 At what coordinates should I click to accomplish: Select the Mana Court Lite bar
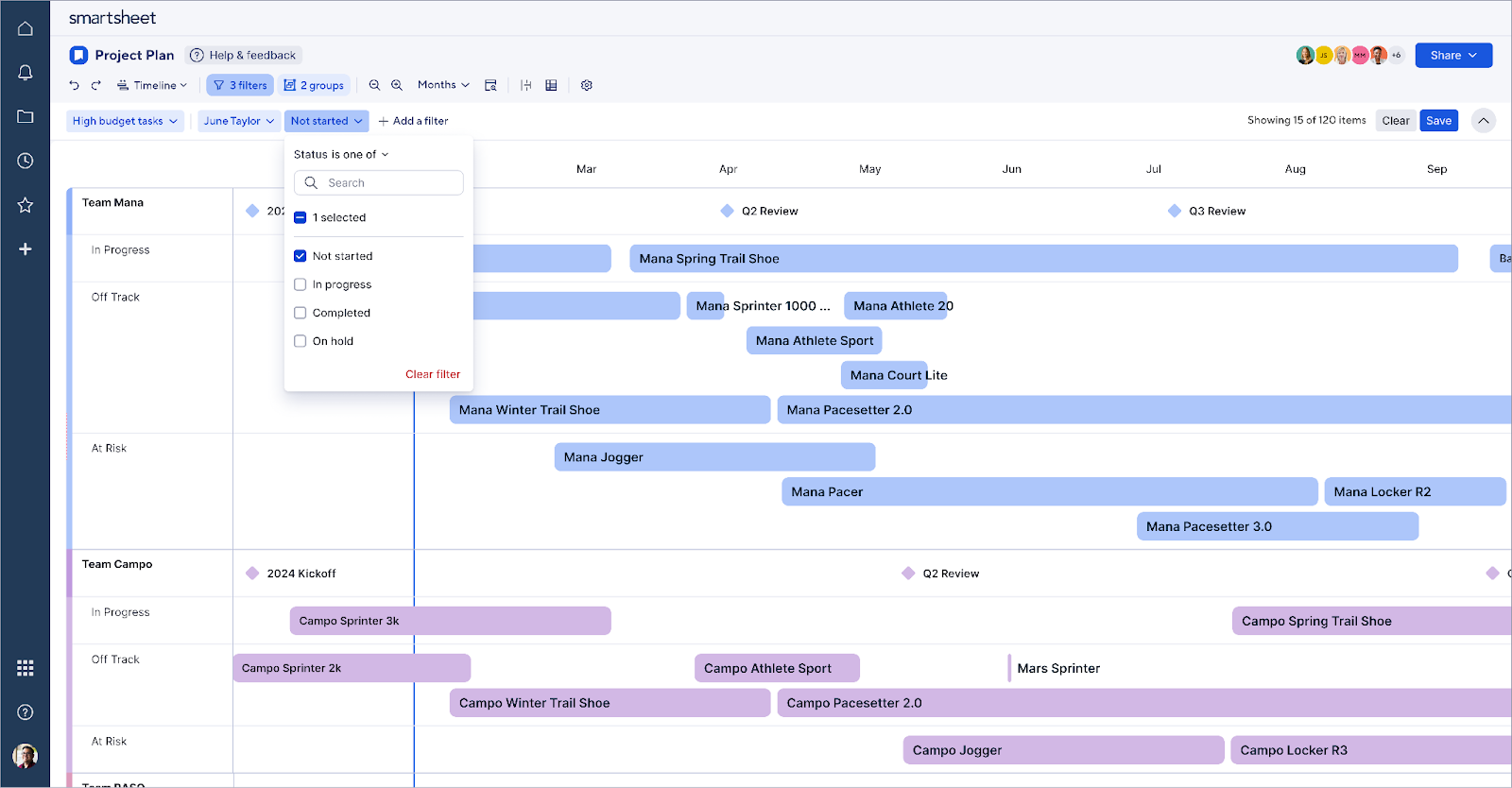[x=885, y=375]
